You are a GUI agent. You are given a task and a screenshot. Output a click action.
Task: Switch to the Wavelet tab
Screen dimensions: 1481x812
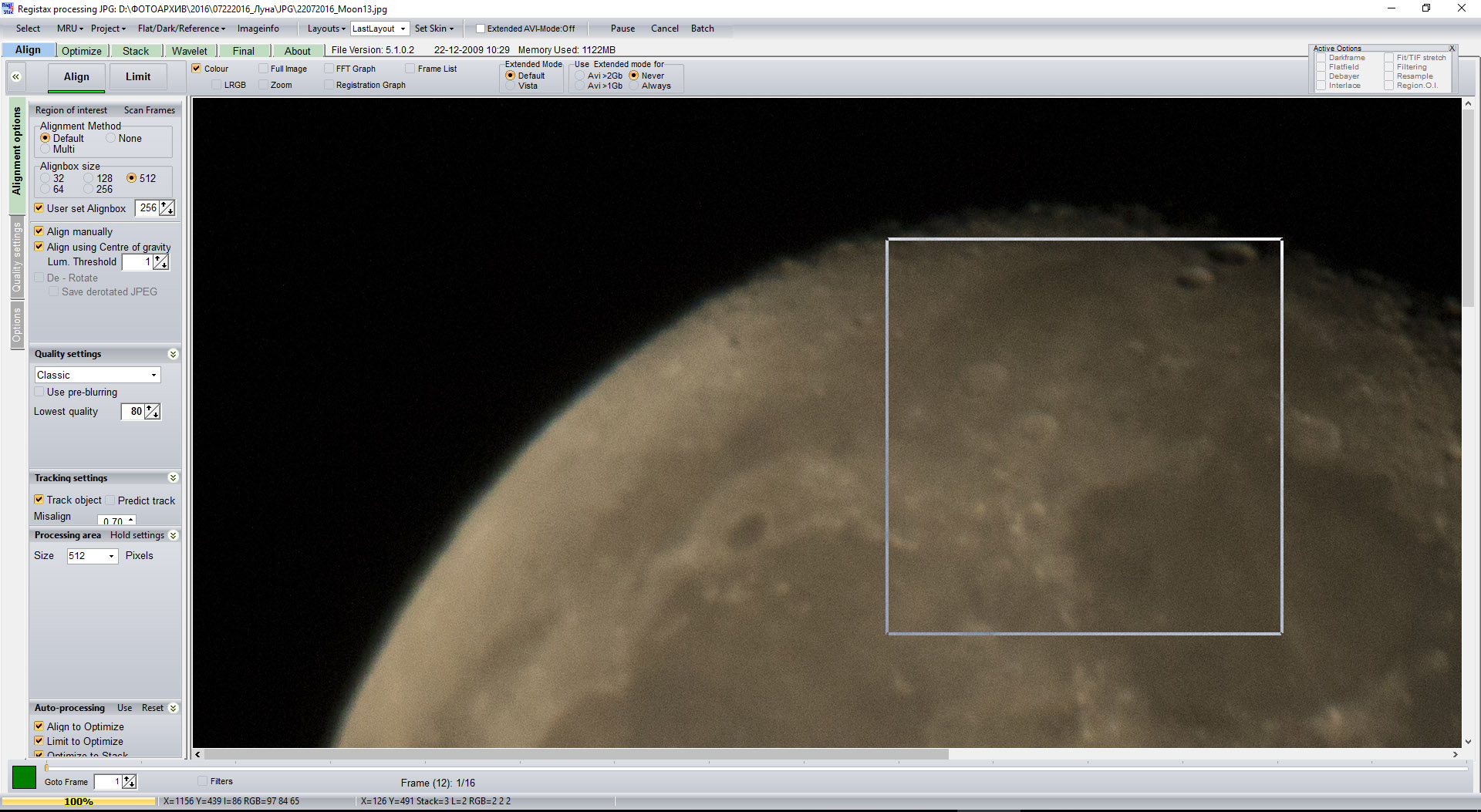tap(189, 51)
